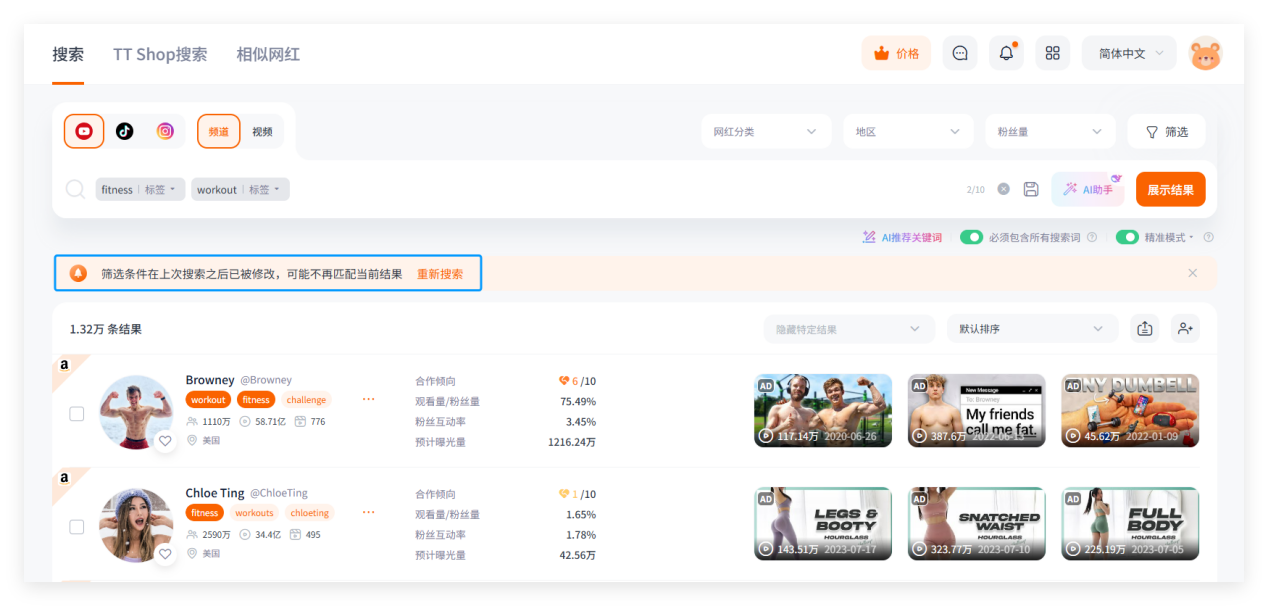The image size is (1268, 606).
Task: Open the chat message icon
Action: click(x=960, y=53)
